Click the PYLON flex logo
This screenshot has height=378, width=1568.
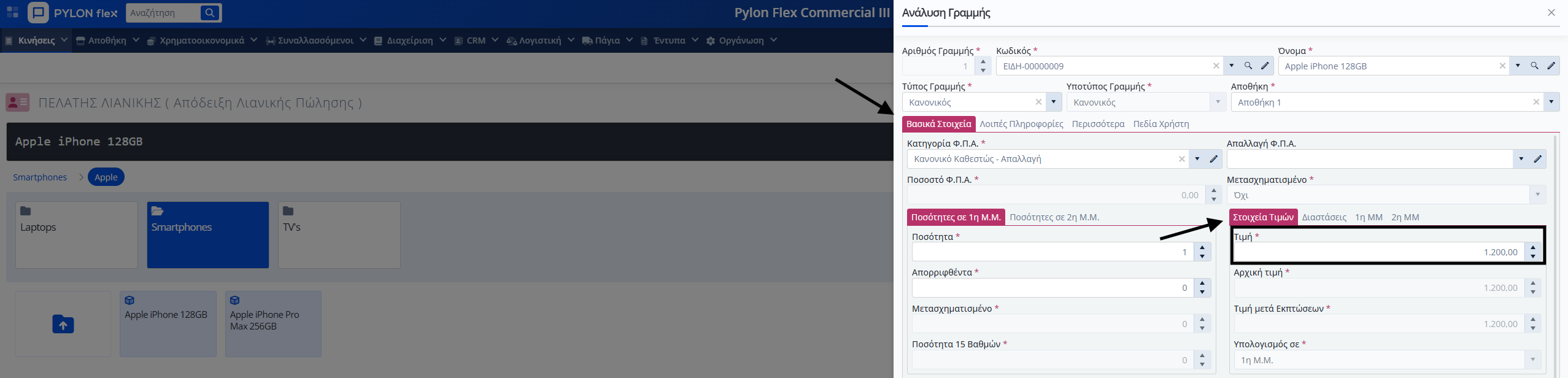(72, 13)
